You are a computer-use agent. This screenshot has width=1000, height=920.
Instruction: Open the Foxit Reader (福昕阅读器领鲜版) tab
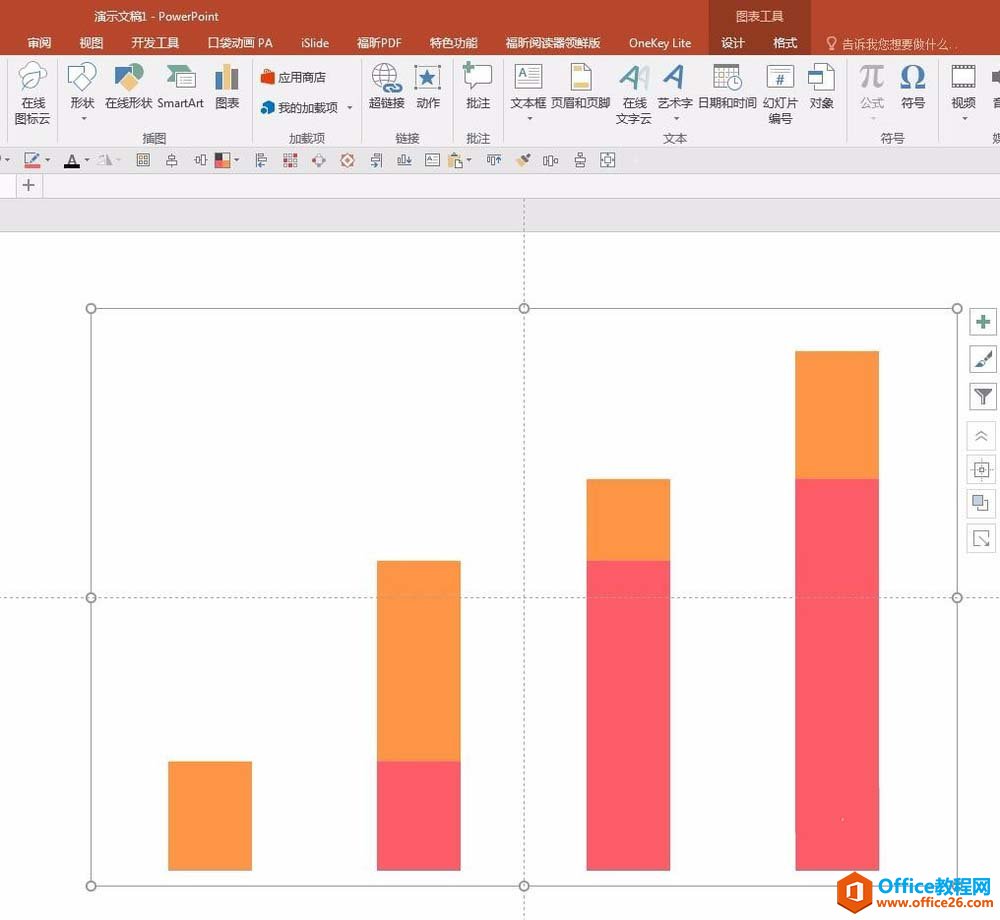[x=553, y=43]
